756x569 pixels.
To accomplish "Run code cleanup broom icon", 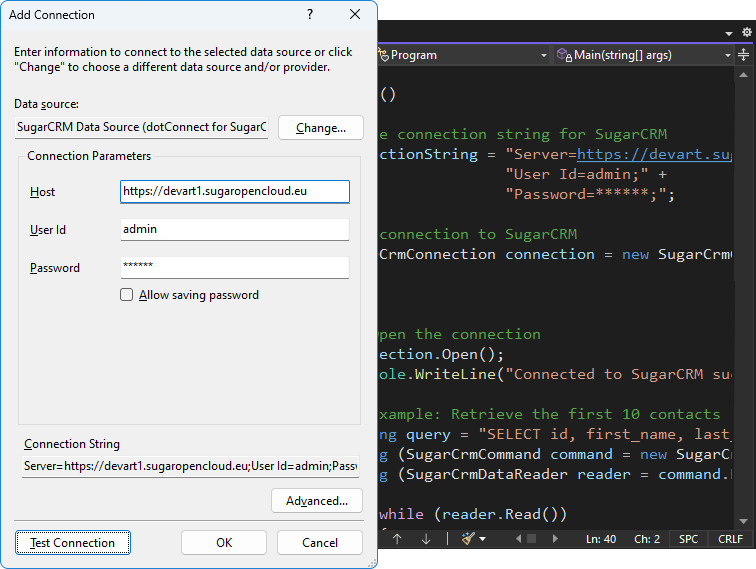I will pyautogui.click(x=468, y=539).
